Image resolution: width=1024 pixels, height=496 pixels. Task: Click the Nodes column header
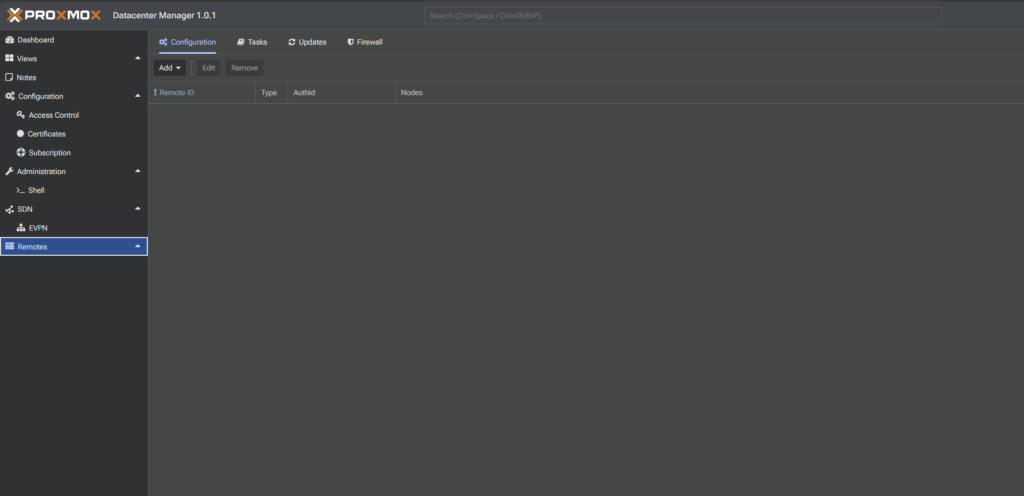tap(709, 93)
